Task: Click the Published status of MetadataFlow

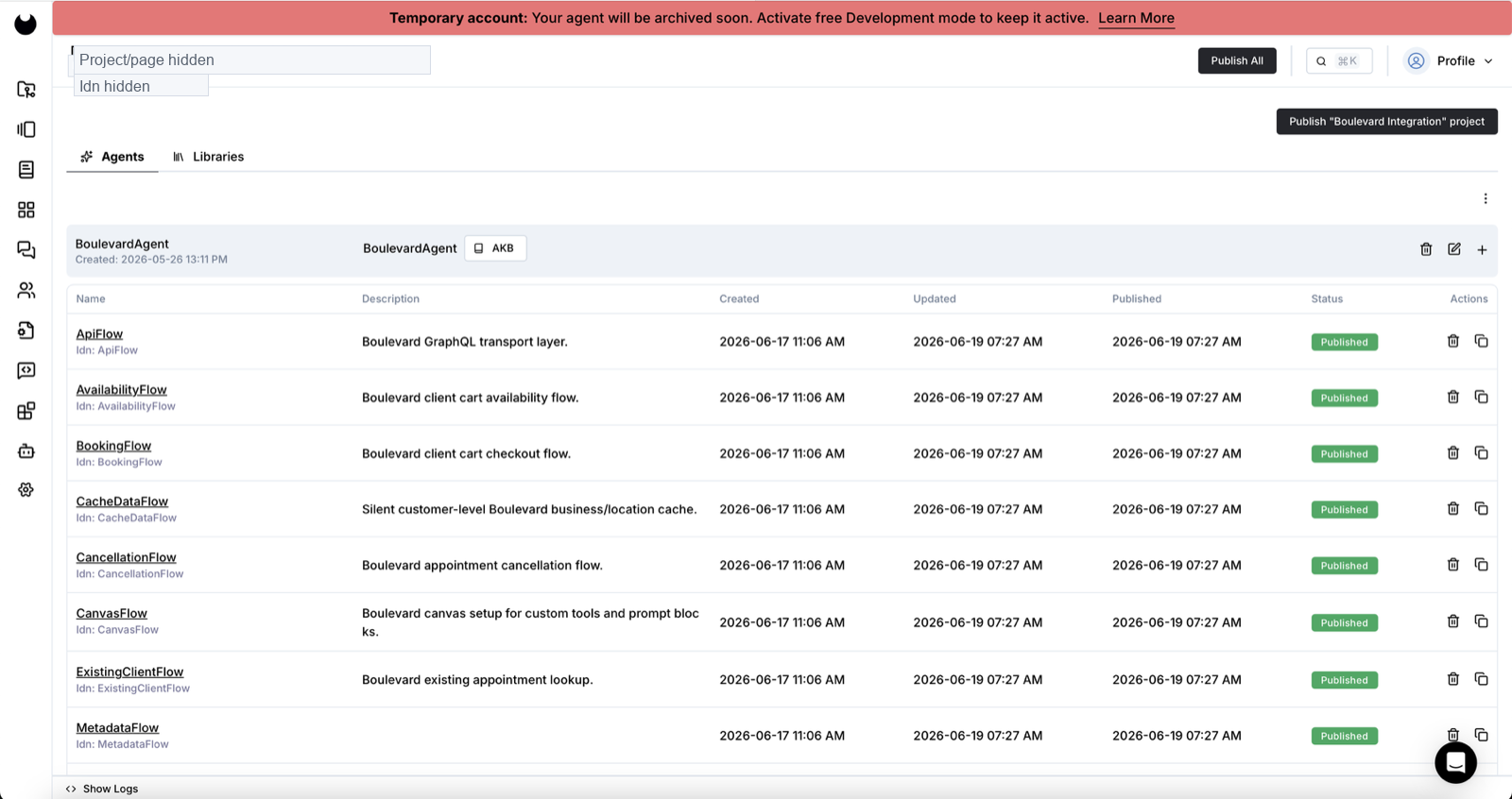Action: 1344,736
